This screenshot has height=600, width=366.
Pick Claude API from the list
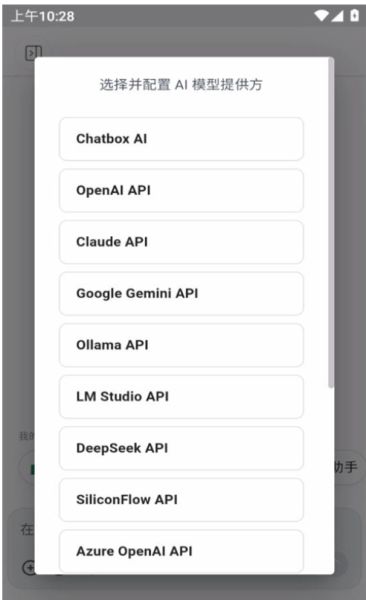181,242
